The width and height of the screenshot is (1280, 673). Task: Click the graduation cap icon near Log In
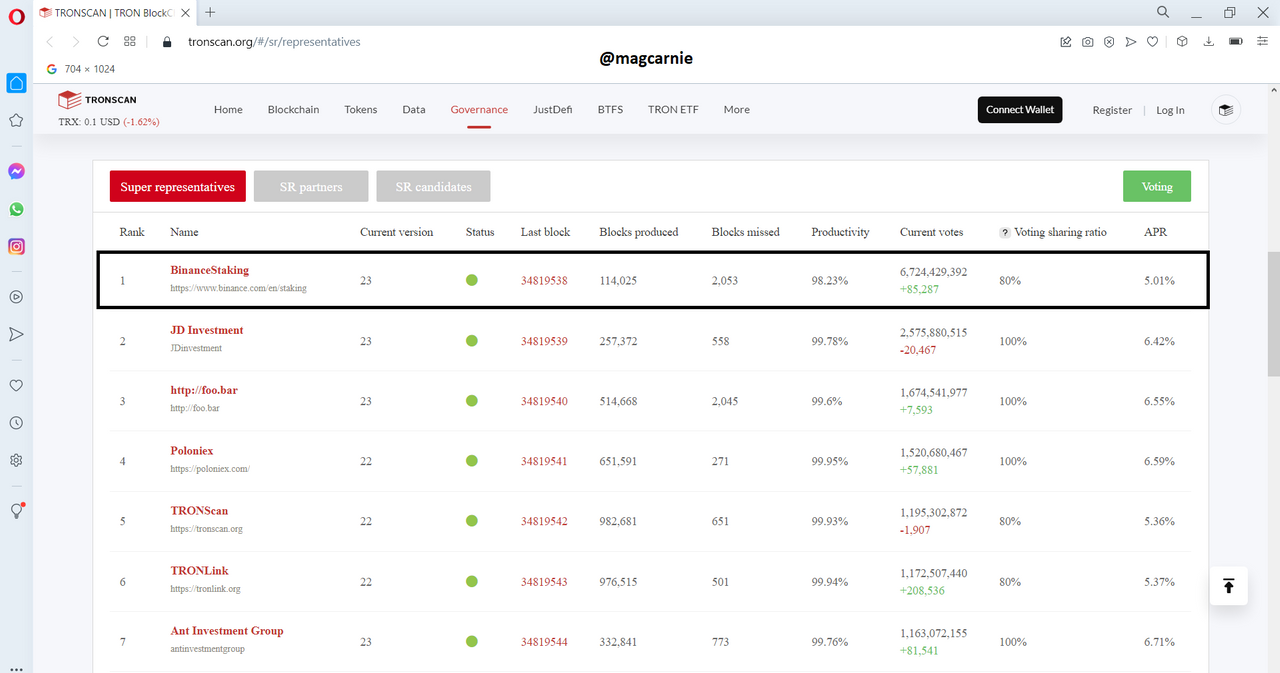click(1226, 110)
